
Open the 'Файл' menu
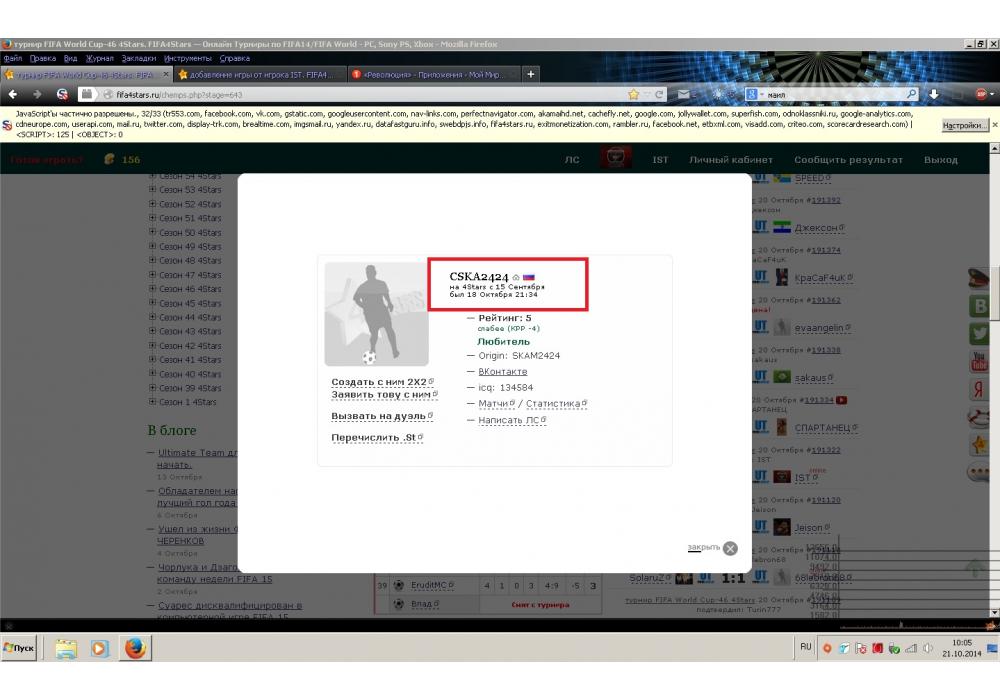(13, 58)
